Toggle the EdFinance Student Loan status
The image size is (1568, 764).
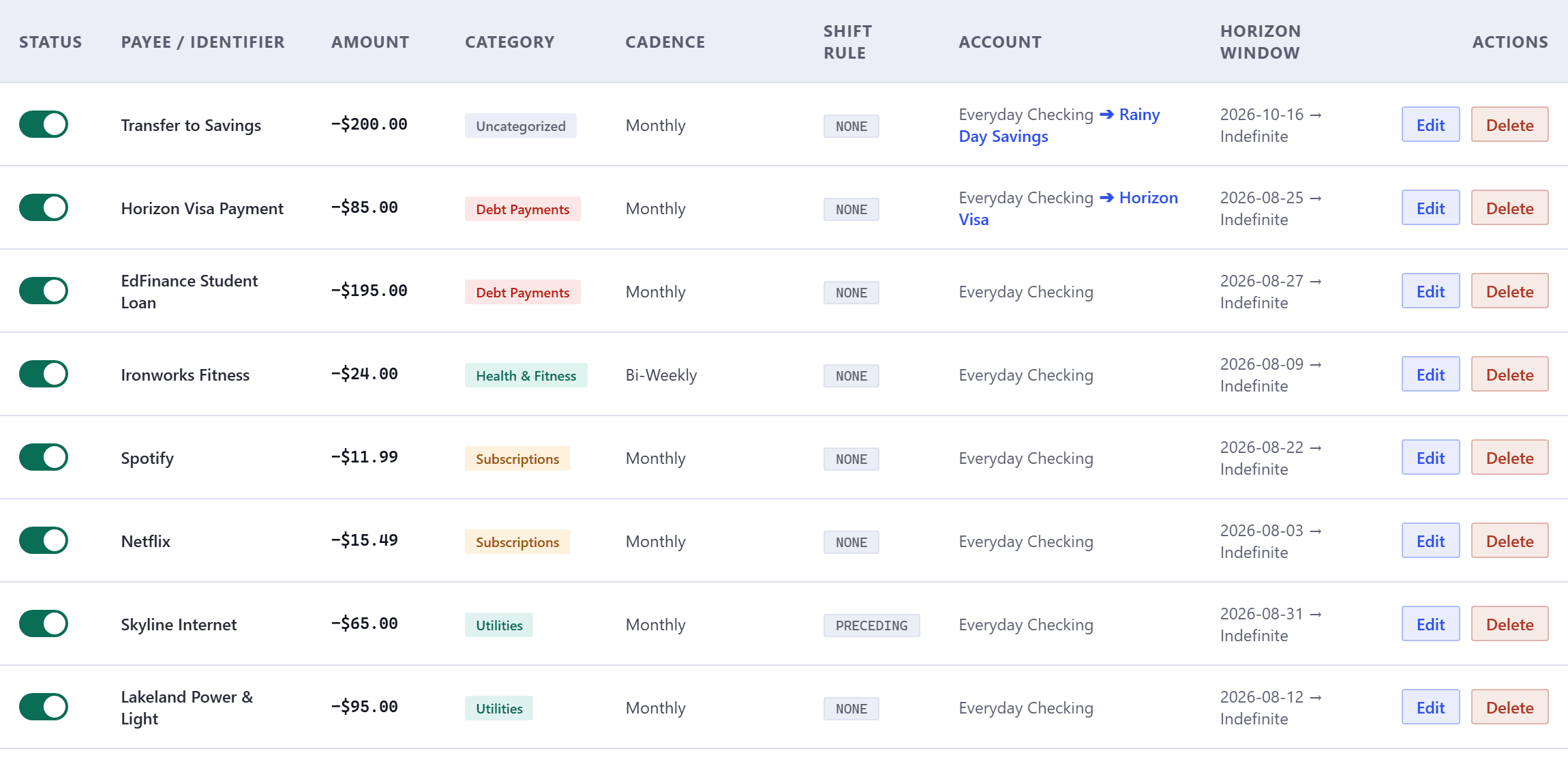(x=44, y=291)
